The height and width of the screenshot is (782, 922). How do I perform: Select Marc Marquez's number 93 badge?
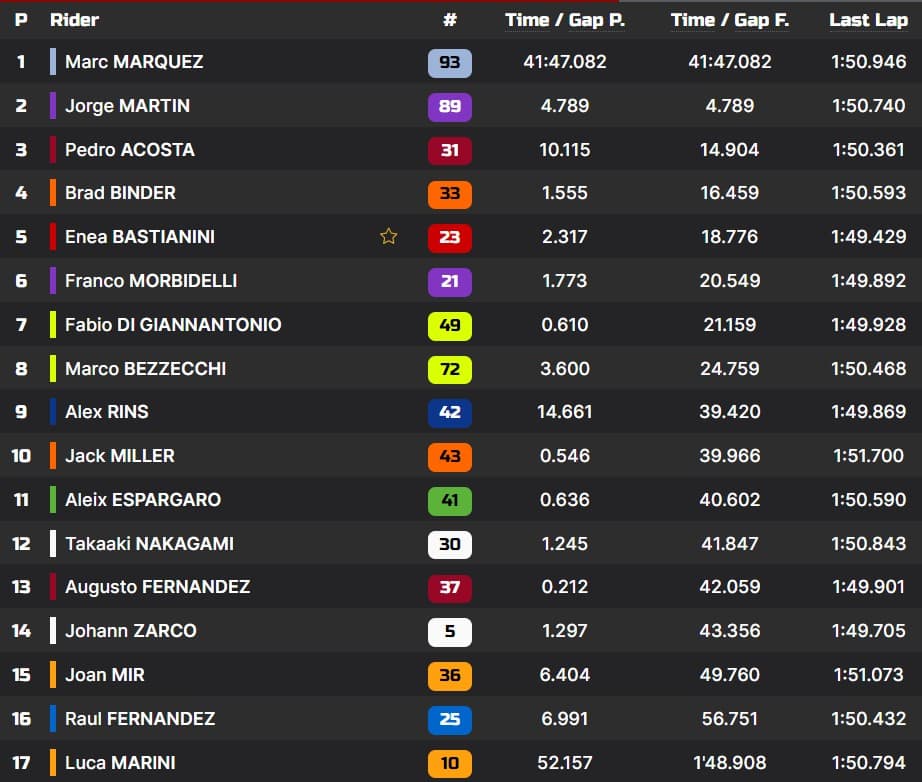[449, 62]
